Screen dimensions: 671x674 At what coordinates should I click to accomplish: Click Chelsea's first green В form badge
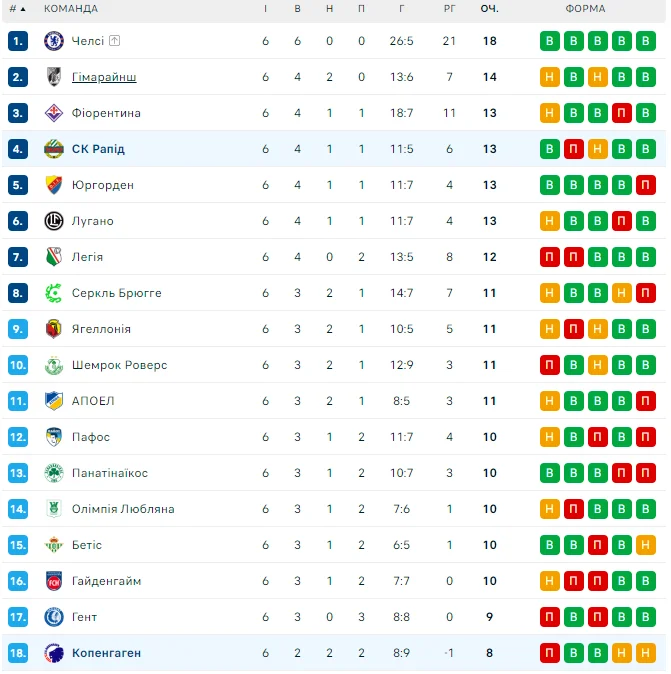(549, 41)
